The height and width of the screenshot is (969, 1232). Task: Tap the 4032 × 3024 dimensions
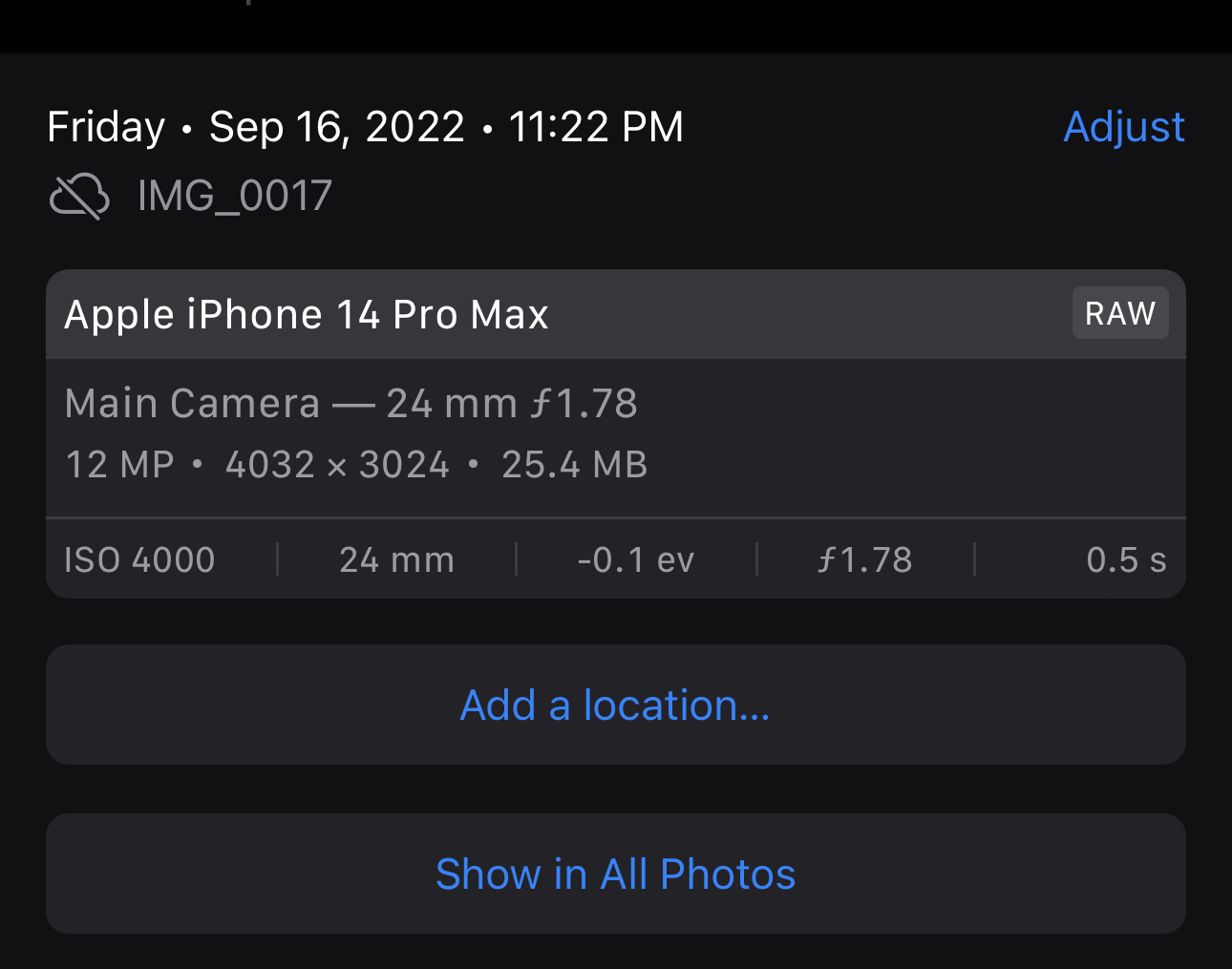click(337, 465)
